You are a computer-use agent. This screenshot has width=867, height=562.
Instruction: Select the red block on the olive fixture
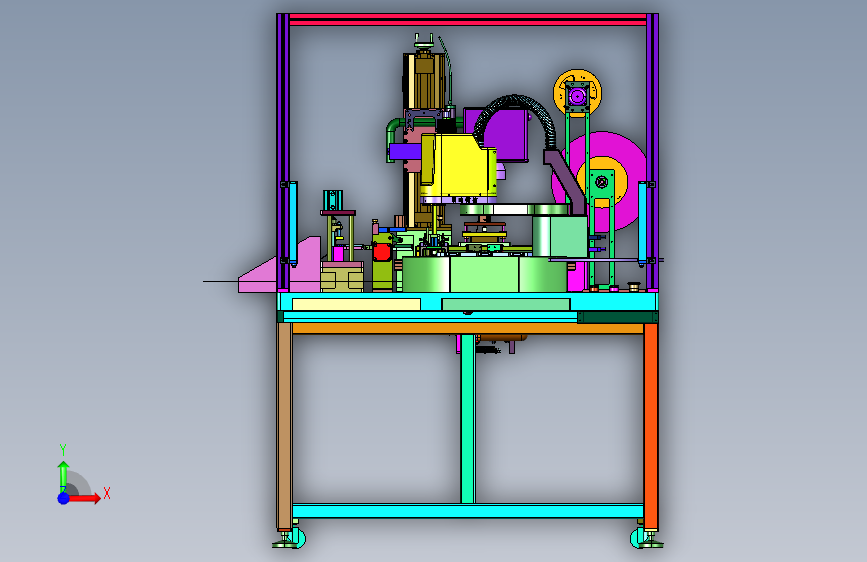(x=382, y=253)
